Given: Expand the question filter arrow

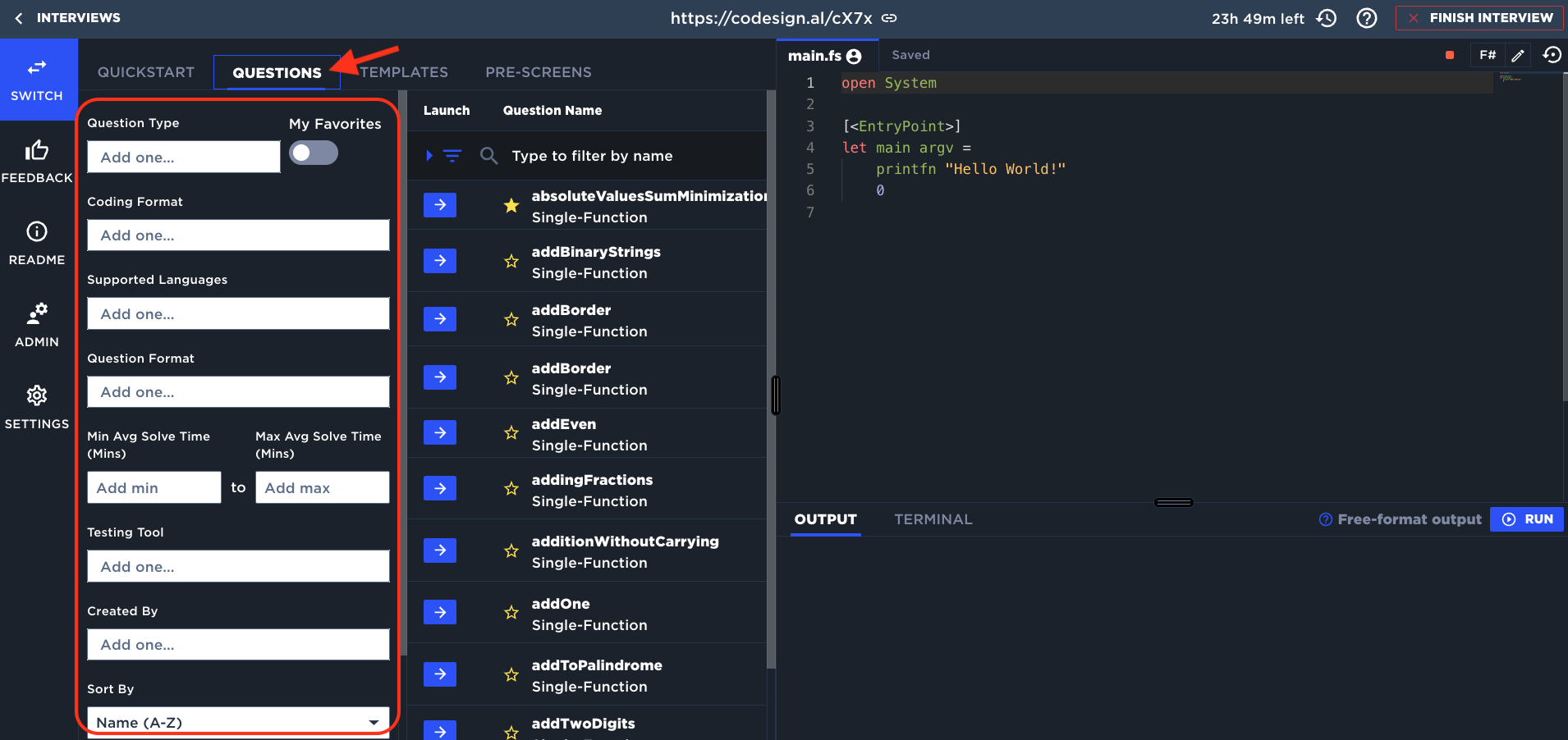Looking at the screenshot, I should (x=429, y=155).
